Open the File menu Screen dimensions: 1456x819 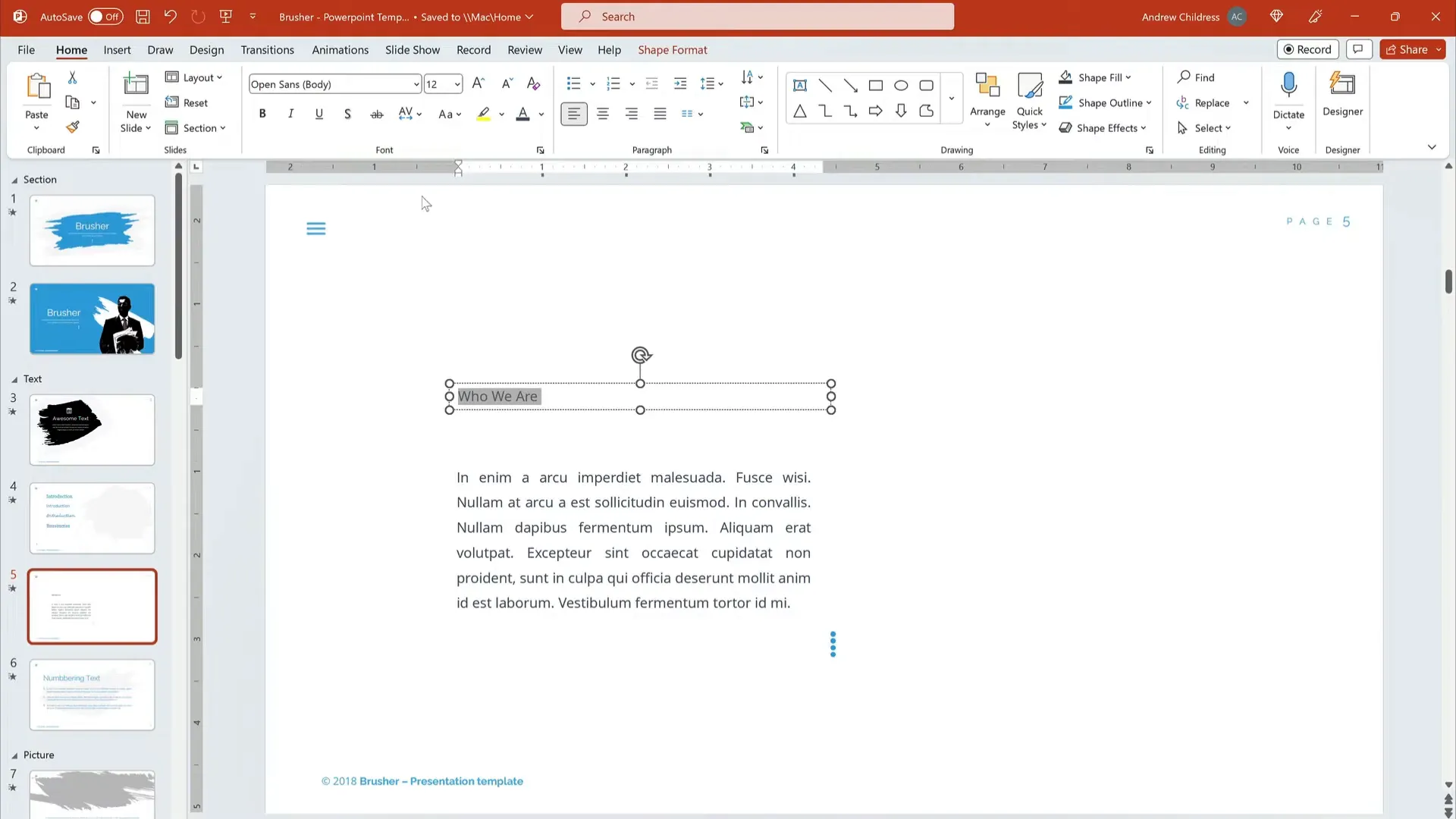pyautogui.click(x=26, y=49)
